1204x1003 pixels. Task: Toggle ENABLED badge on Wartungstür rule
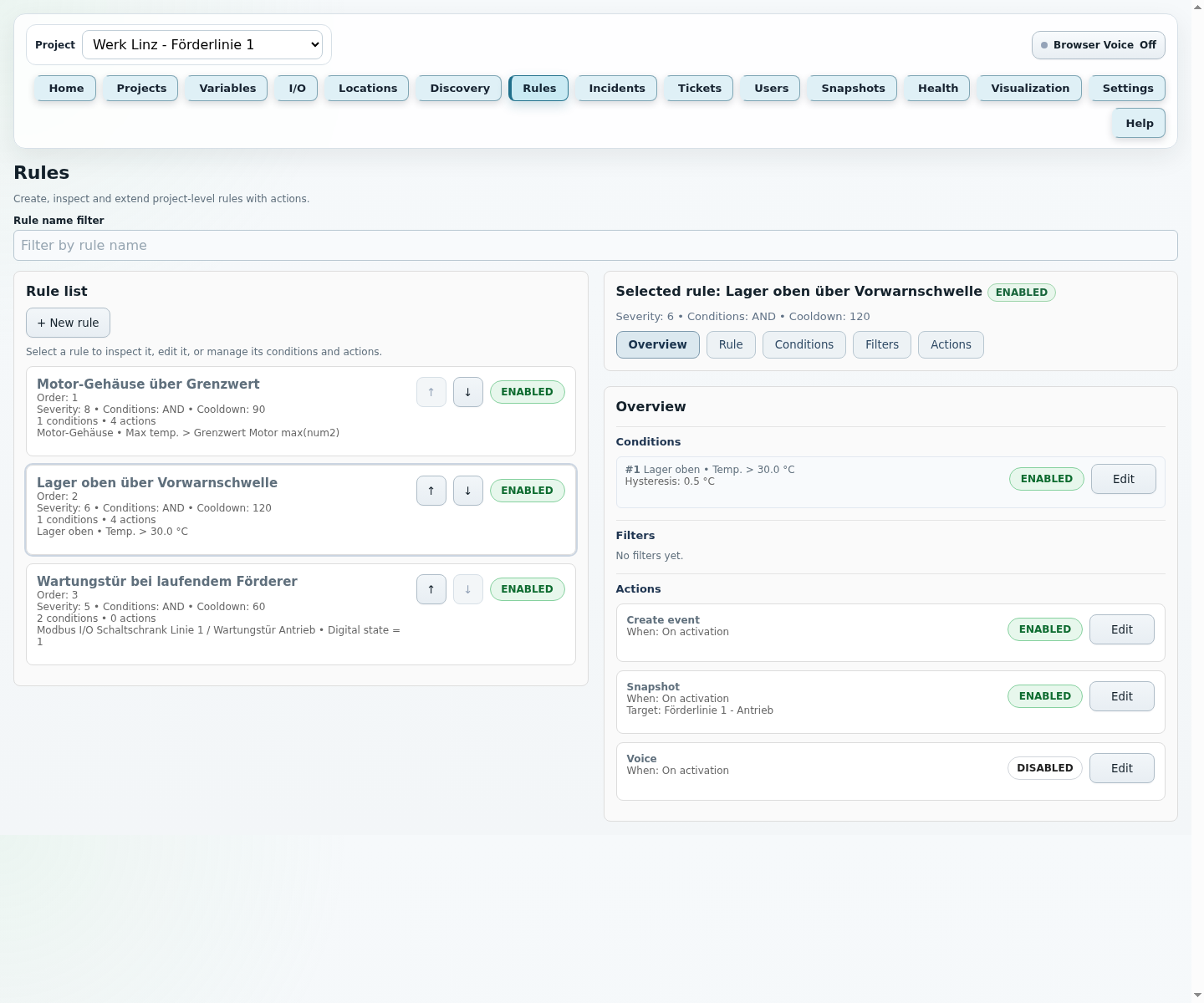527,589
